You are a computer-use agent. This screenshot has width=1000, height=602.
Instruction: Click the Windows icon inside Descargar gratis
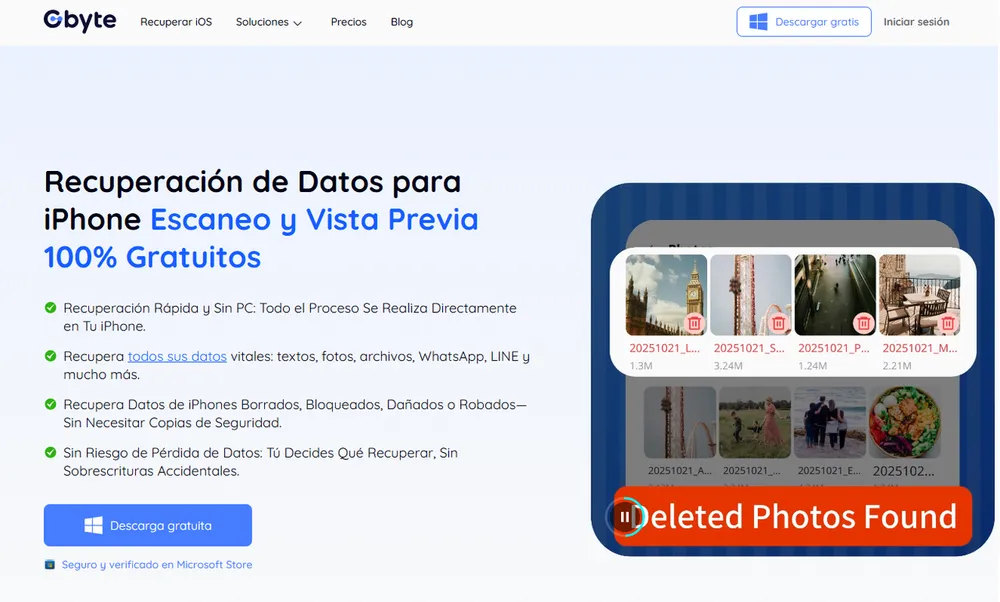pos(759,21)
